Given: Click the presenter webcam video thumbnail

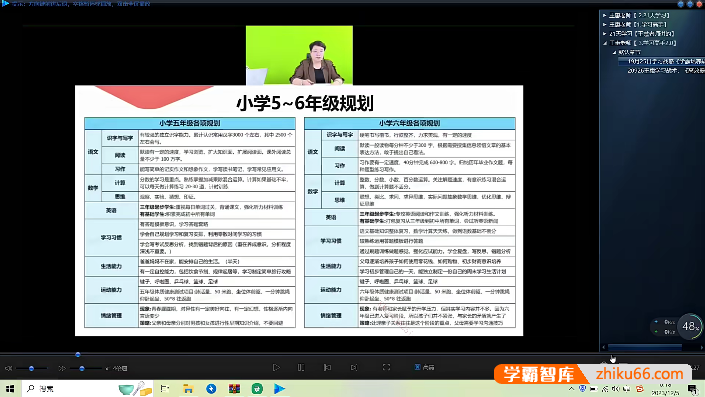Looking at the screenshot, I should (299, 55).
